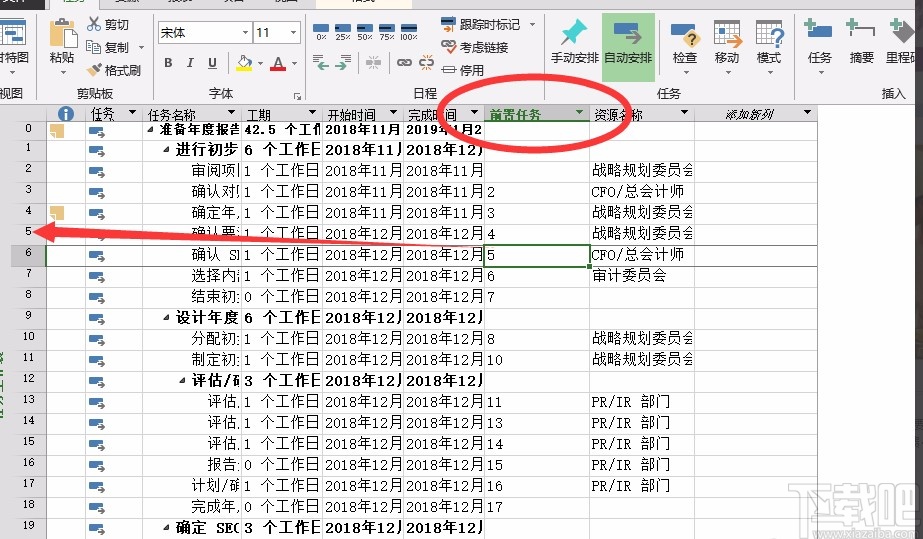
Task: Click Mark on Track (跟踪时标记) icon
Action: click(x=448, y=24)
